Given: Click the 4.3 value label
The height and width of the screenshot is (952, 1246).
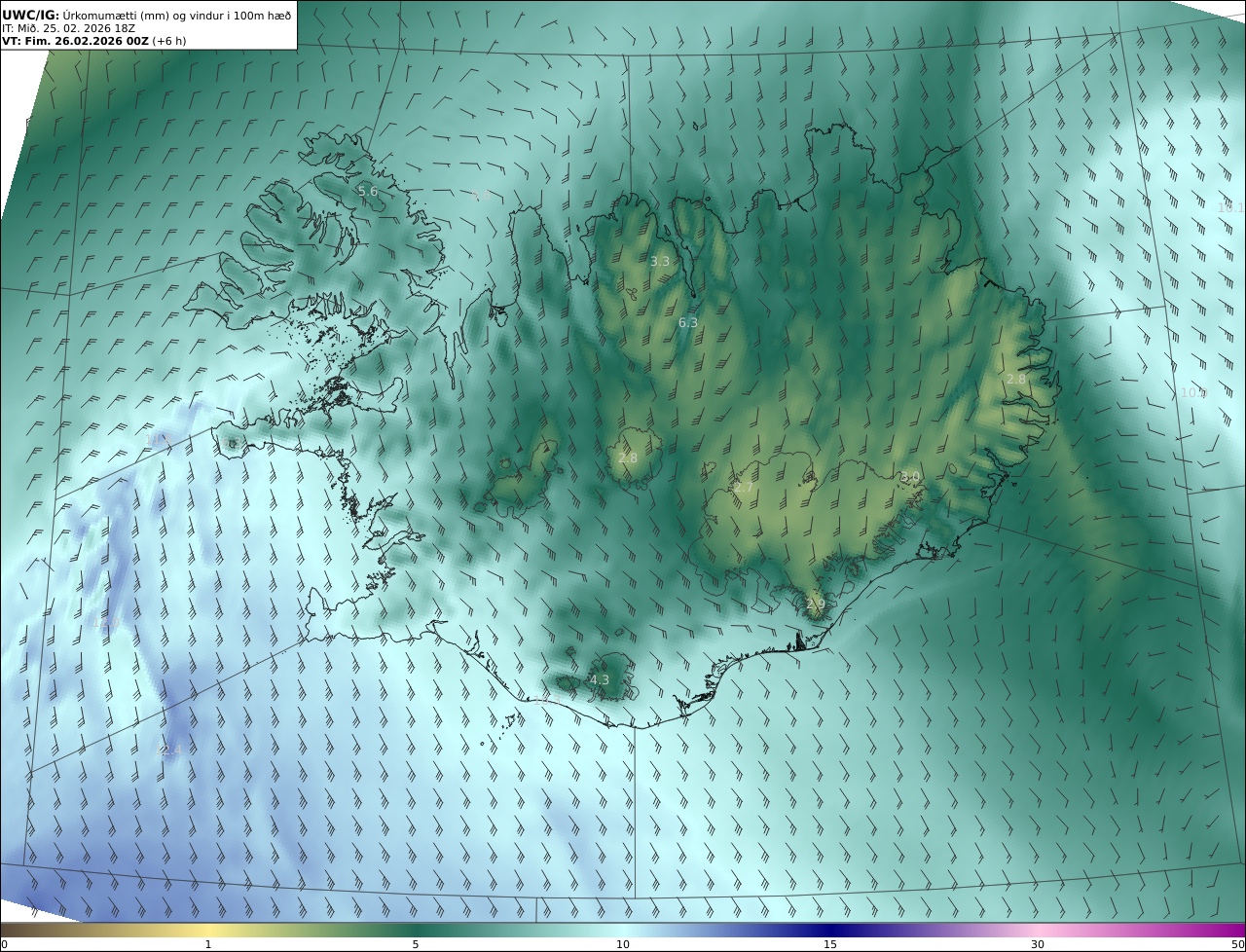Looking at the screenshot, I should 600,679.
